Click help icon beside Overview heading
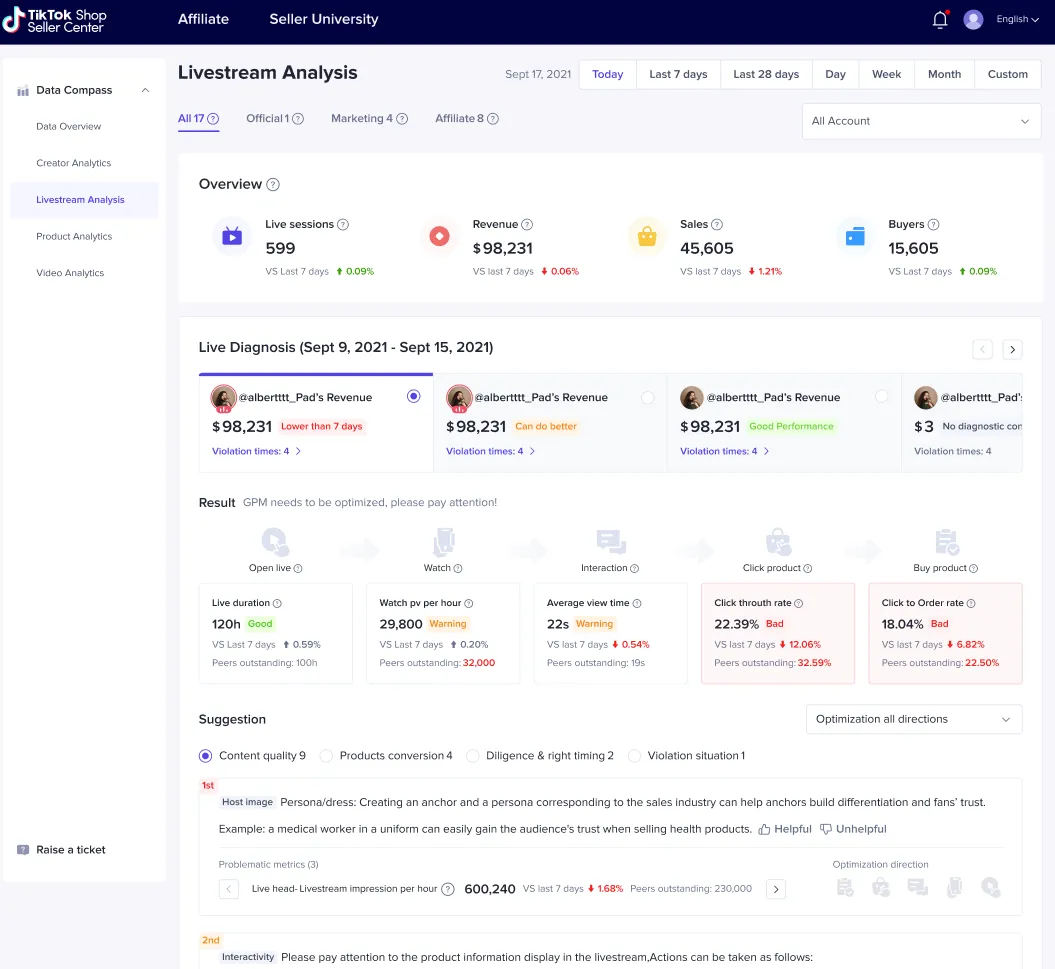Image resolution: width=1055 pixels, height=969 pixels. (x=273, y=185)
